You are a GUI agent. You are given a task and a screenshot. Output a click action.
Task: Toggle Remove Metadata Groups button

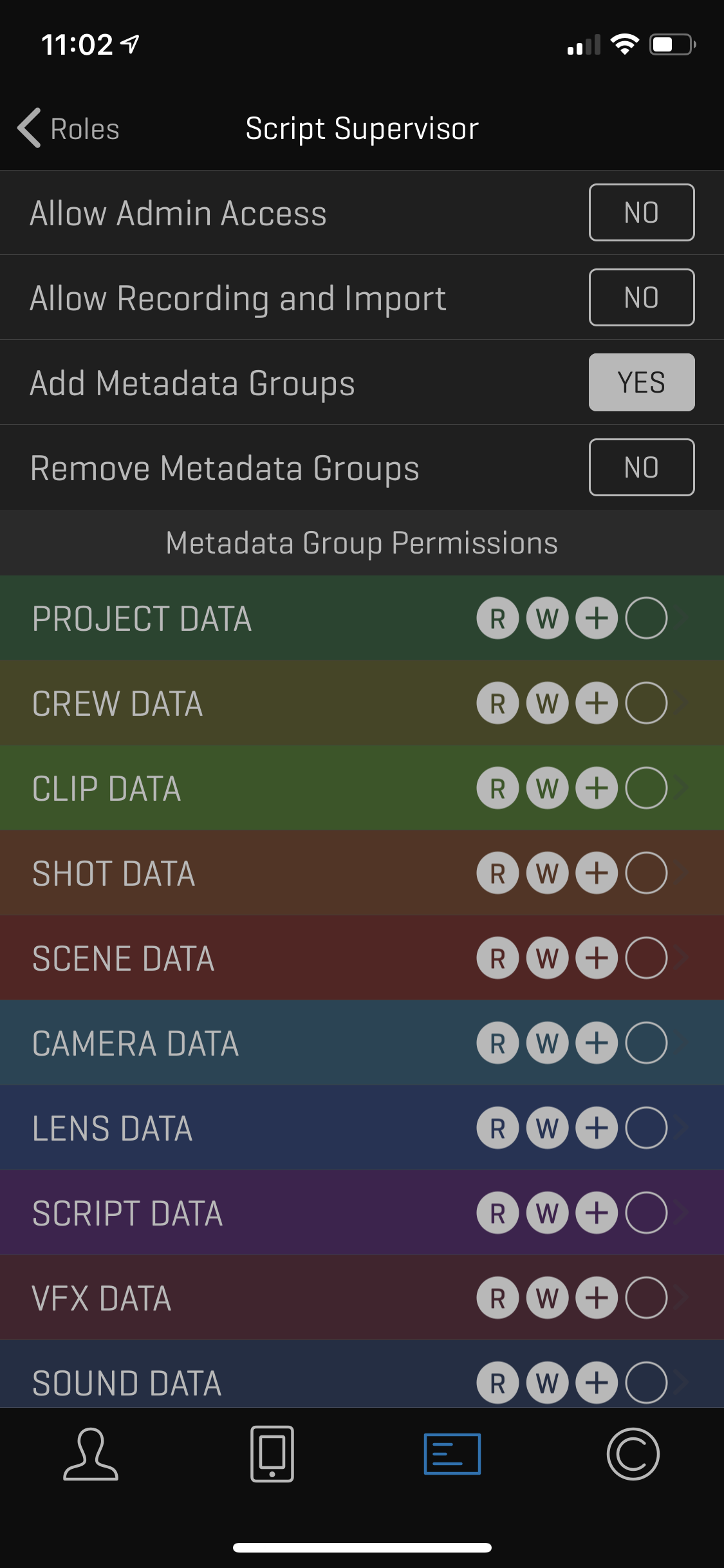641,467
